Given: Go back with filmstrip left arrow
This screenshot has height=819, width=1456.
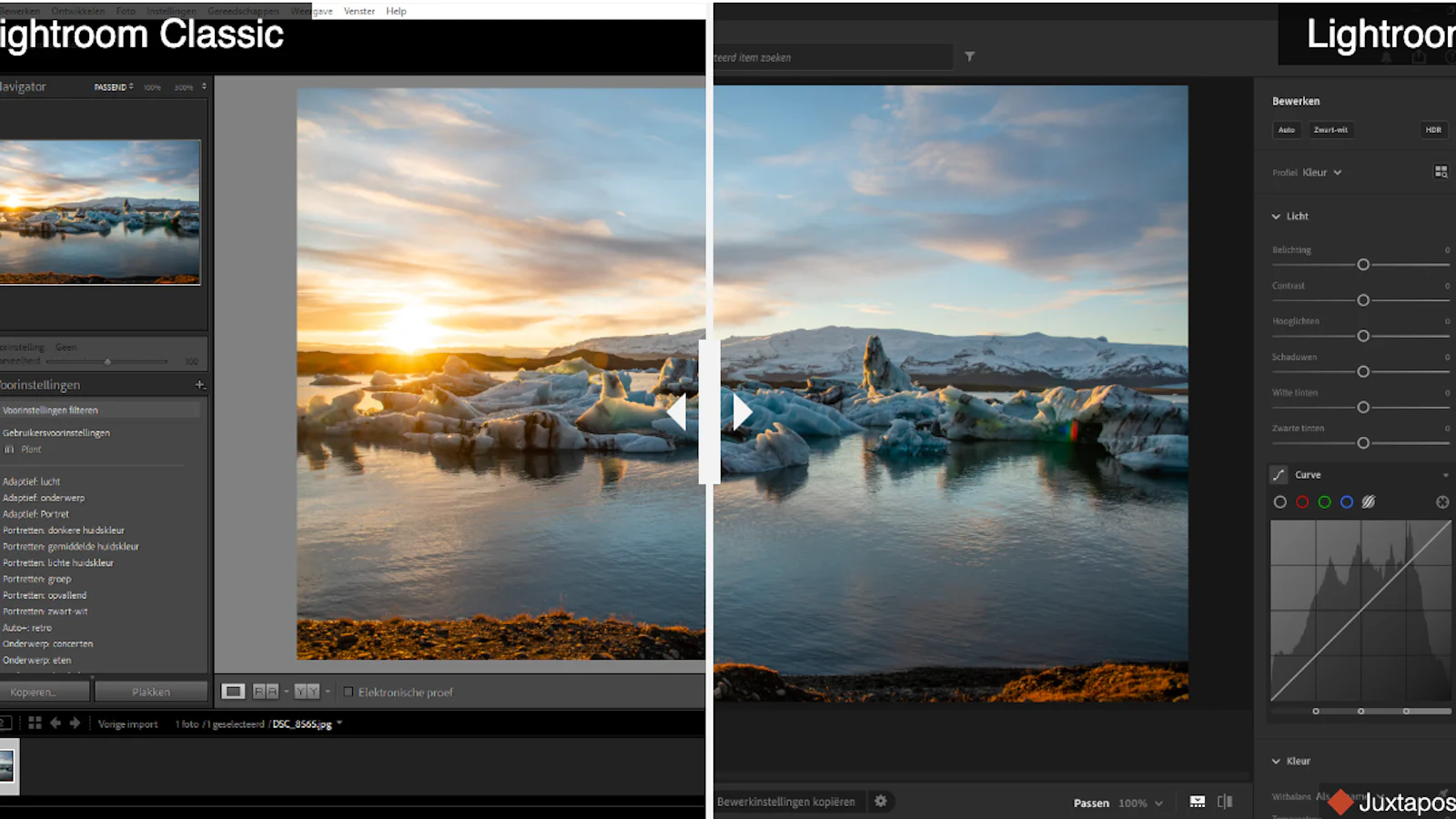Looking at the screenshot, I should (x=56, y=723).
